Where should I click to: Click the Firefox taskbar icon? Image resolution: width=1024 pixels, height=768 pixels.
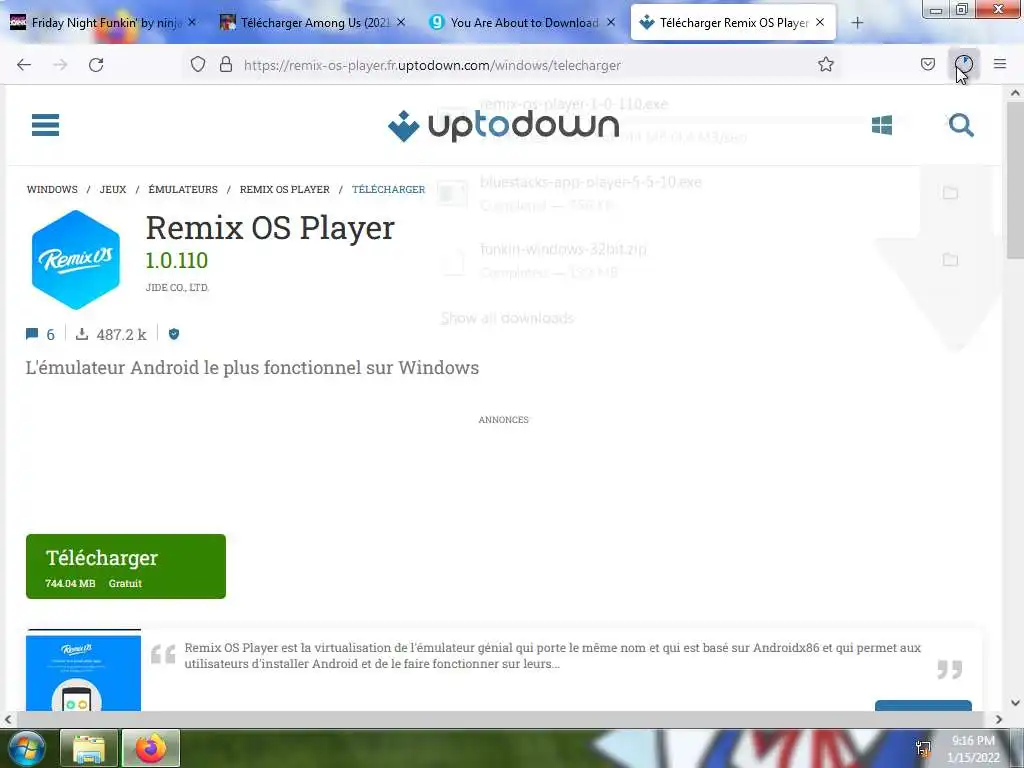pyautogui.click(x=151, y=748)
